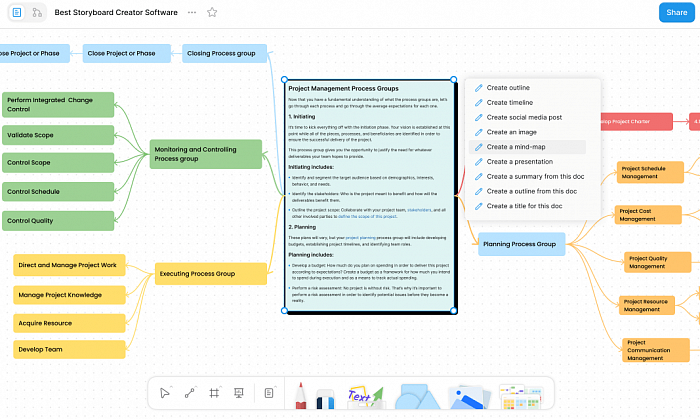Click the 2. Planning heading in document
The image size is (700, 419).
[302, 227]
